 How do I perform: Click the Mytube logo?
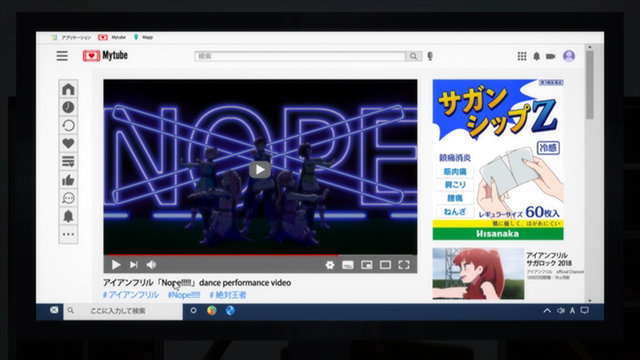point(105,56)
